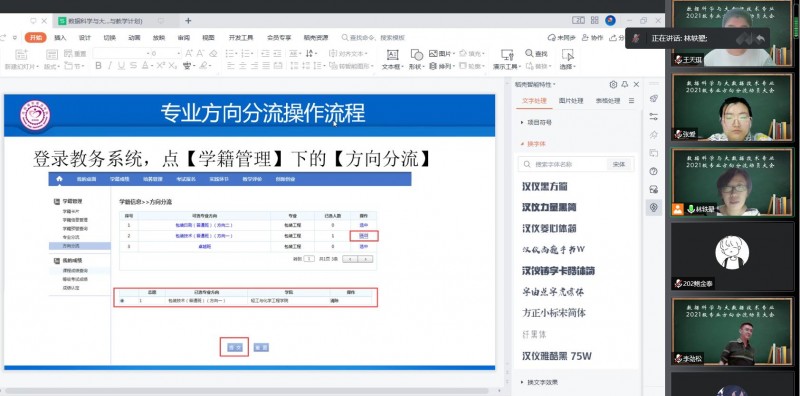
Task: Toggle strikethrough text formatting
Action: coord(133,65)
